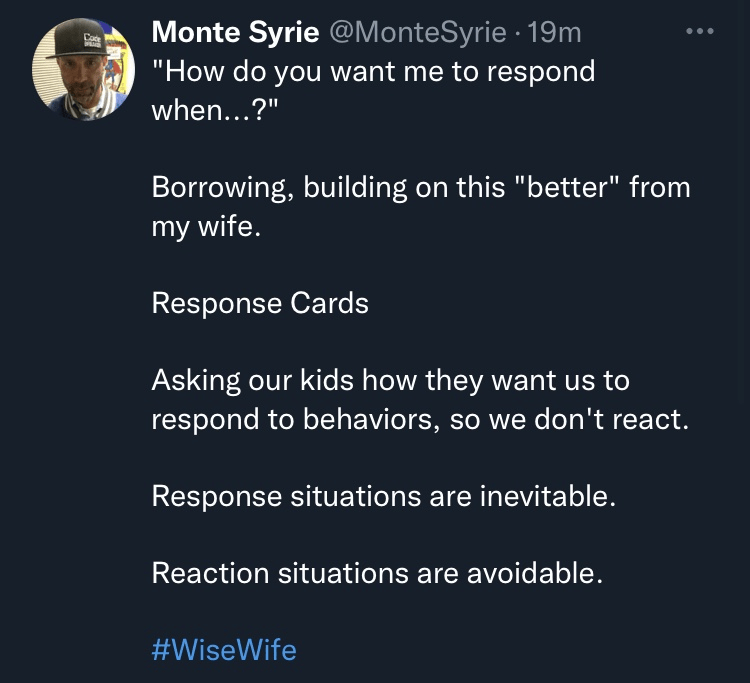The width and height of the screenshot is (750, 683).
Task: Open the three-dot more options menu
Action: pos(699,32)
